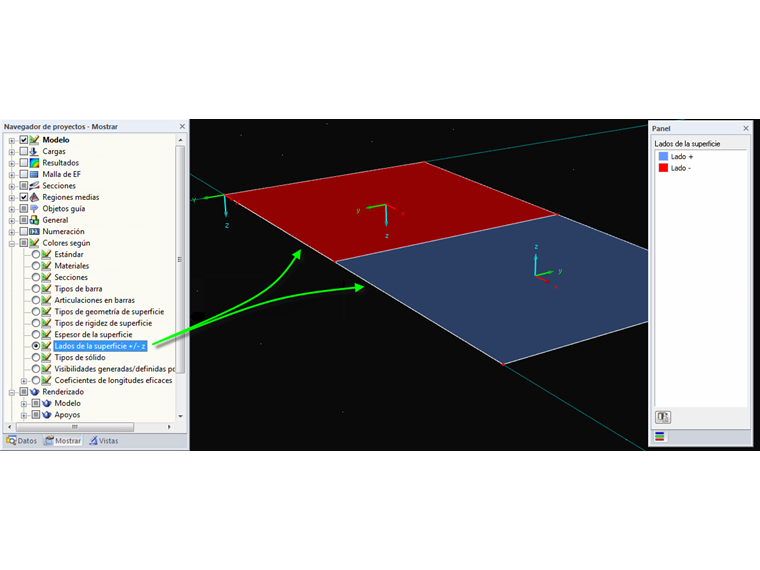Select the Materiales radio button
The image size is (760, 570).
coord(36,266)
